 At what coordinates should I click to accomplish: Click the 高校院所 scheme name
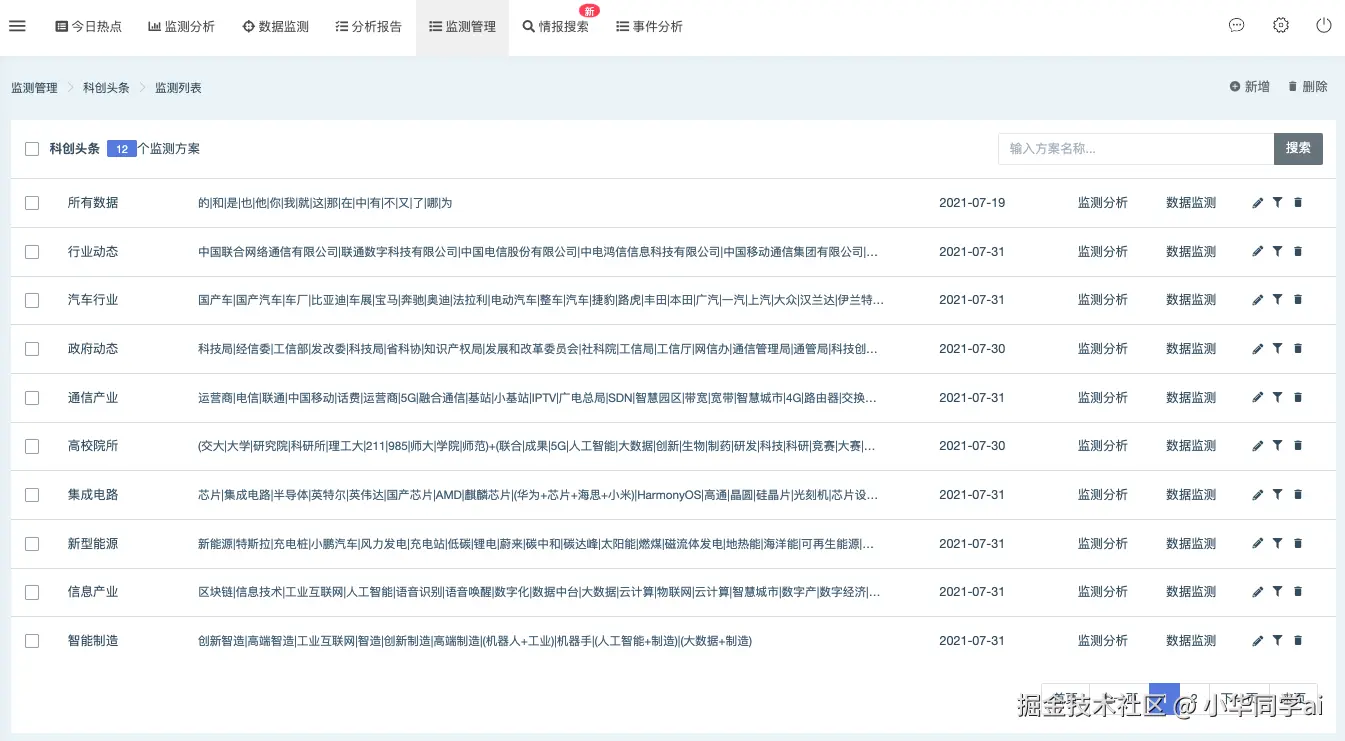coord(93,446)
